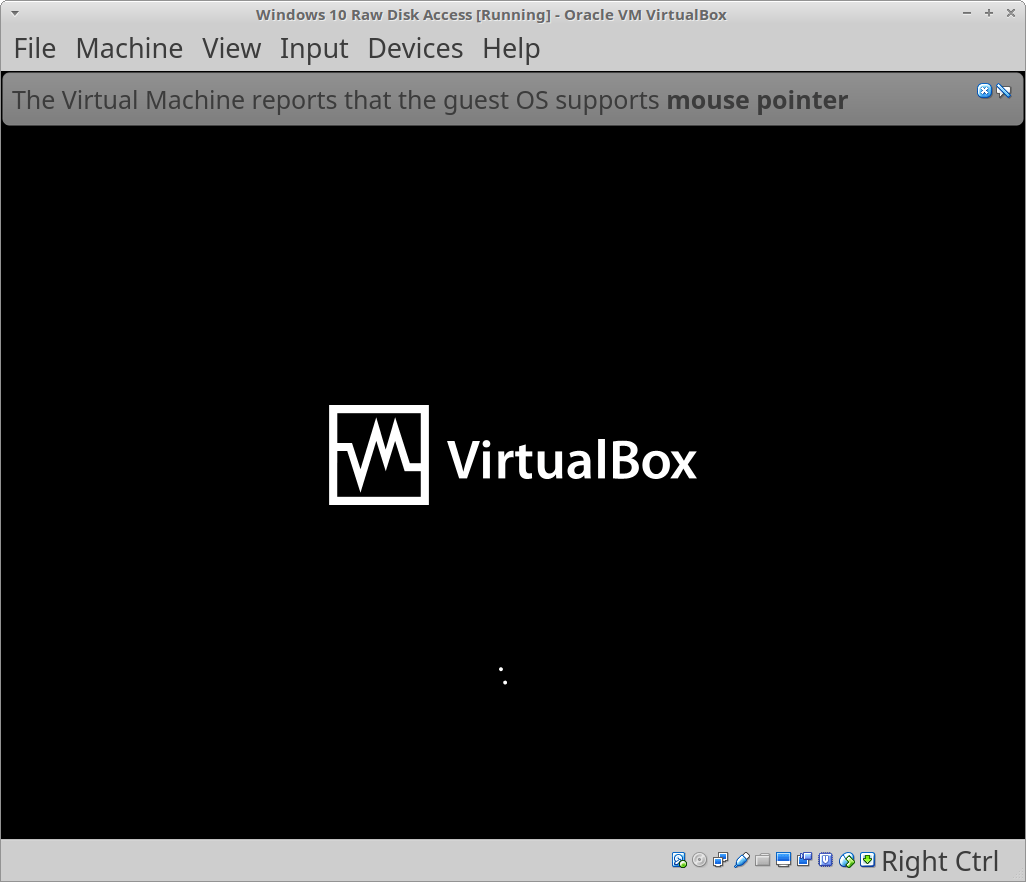This screenshot has width=1026, height=882.
Task: Click the Right Ctrl host key indicator
Action: coord(940,861)
